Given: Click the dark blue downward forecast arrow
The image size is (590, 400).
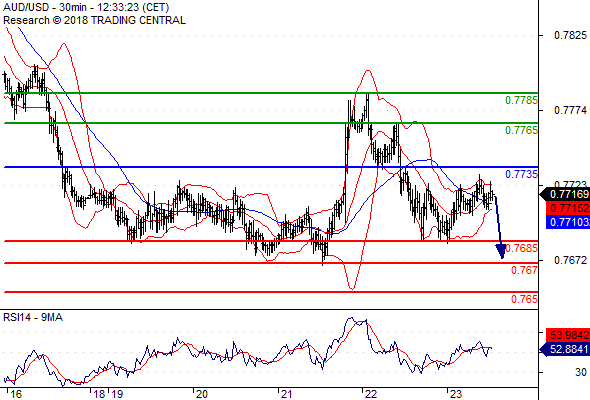Looking at the screenshot, I should 499,227.
